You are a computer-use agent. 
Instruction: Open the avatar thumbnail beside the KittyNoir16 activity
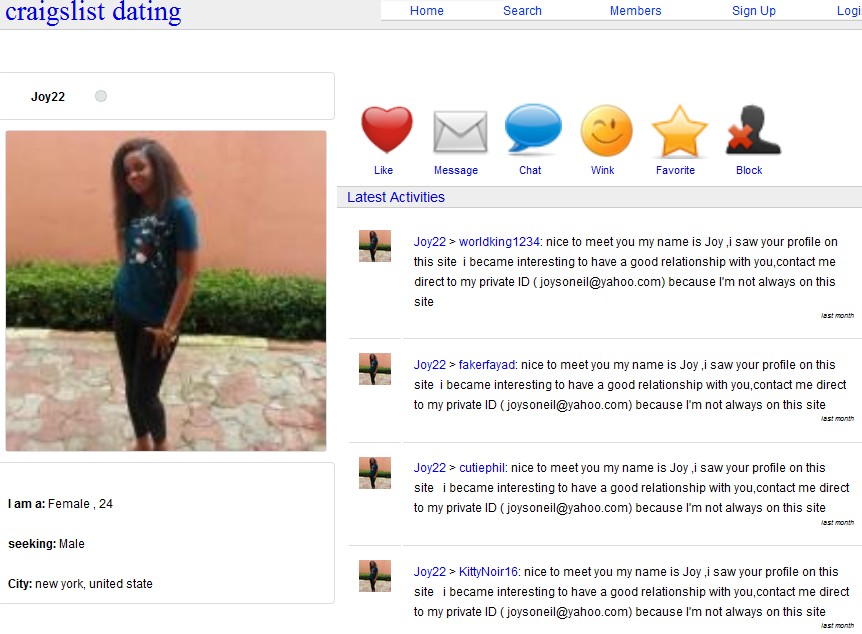click(x=375, y=576)
